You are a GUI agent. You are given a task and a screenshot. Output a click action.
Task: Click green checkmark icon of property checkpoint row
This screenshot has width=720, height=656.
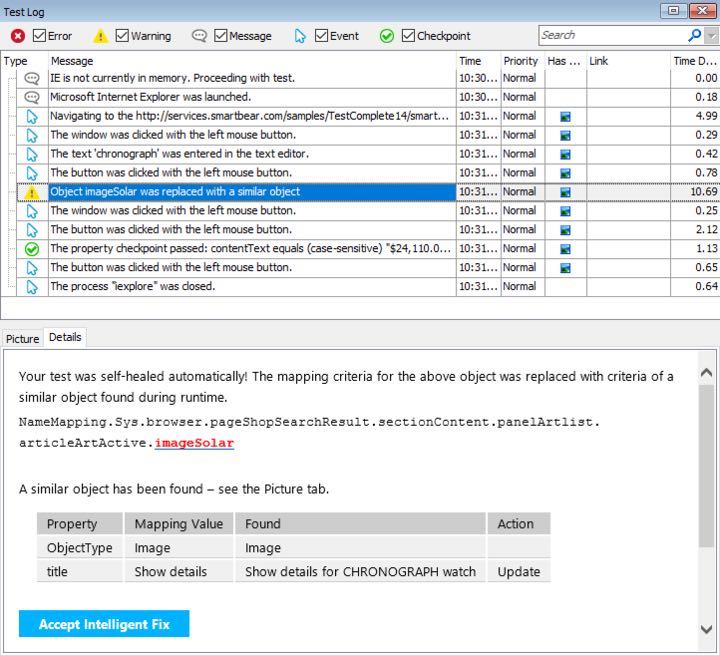coord(32,249)
